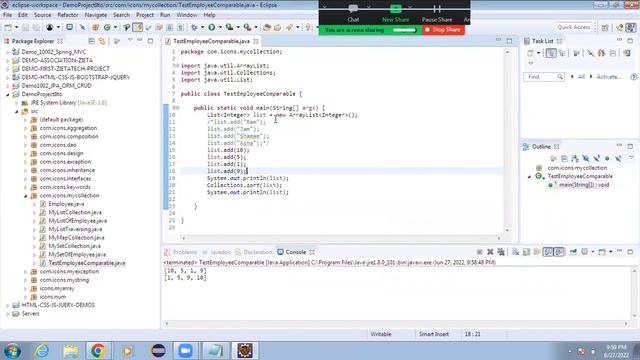Viewport: 640px width, 360px height.
Task: Click Remove Launch X icon in Console
Action: [490, 252]
